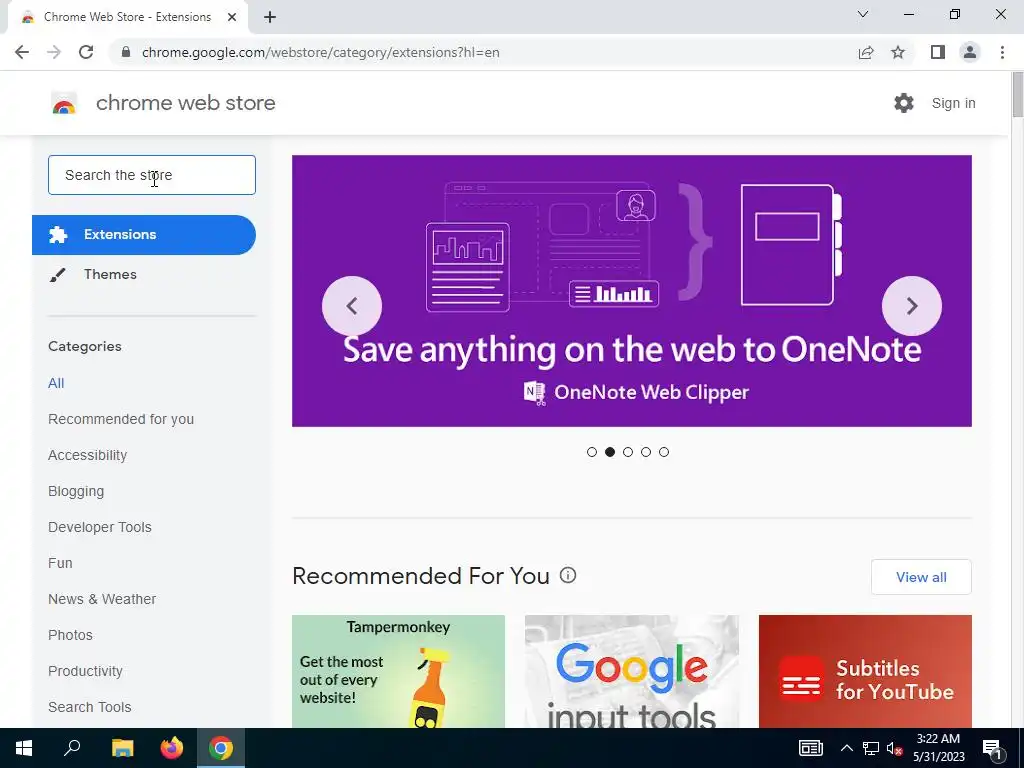1024x768 pixels.
Task: Click the network status tray icon
Action: point(871,748)
